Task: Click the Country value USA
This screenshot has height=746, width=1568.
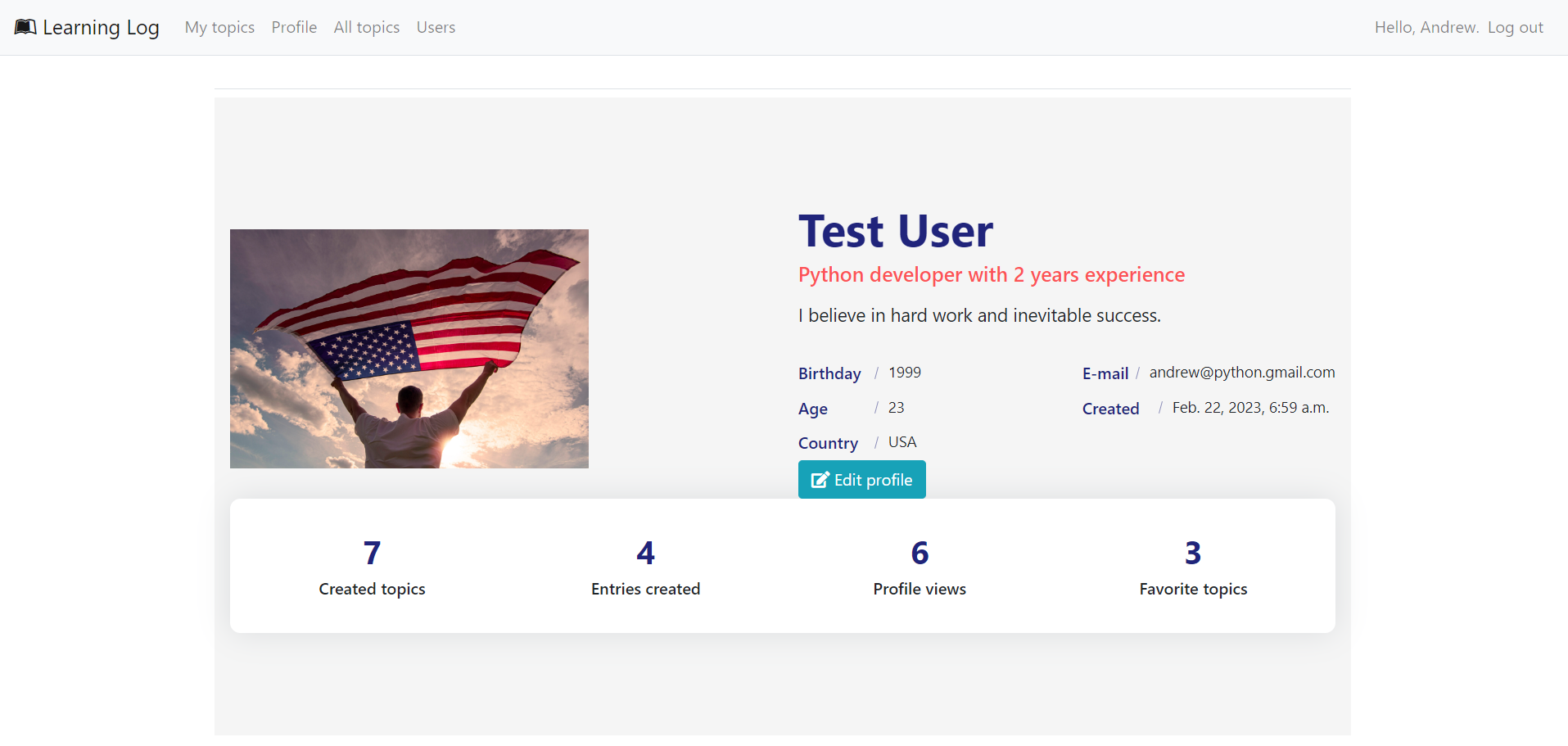Action: [x=901, y=441]
